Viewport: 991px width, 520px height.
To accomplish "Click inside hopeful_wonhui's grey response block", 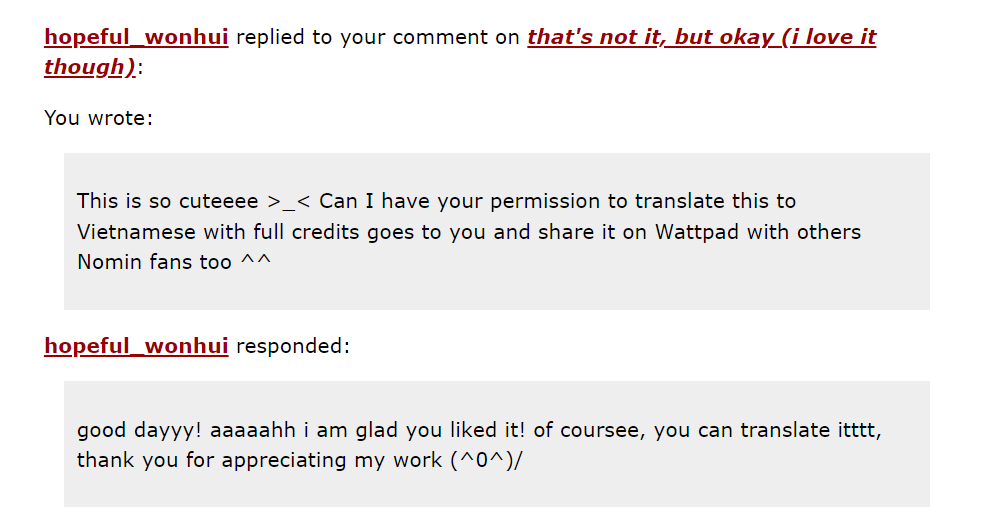I will pos(497,444).
